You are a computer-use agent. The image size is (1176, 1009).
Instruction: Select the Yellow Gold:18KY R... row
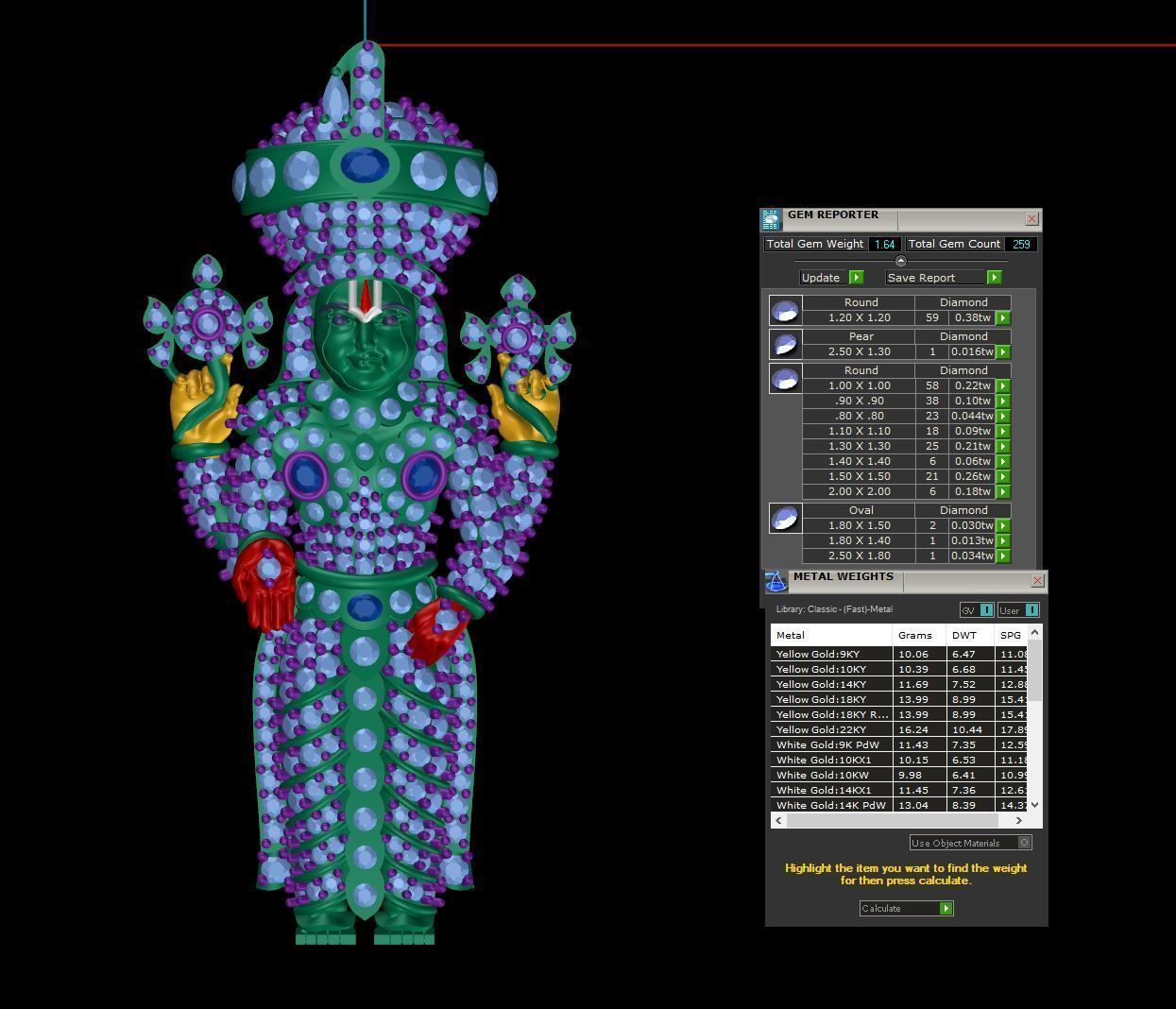[x=899, y=715]
